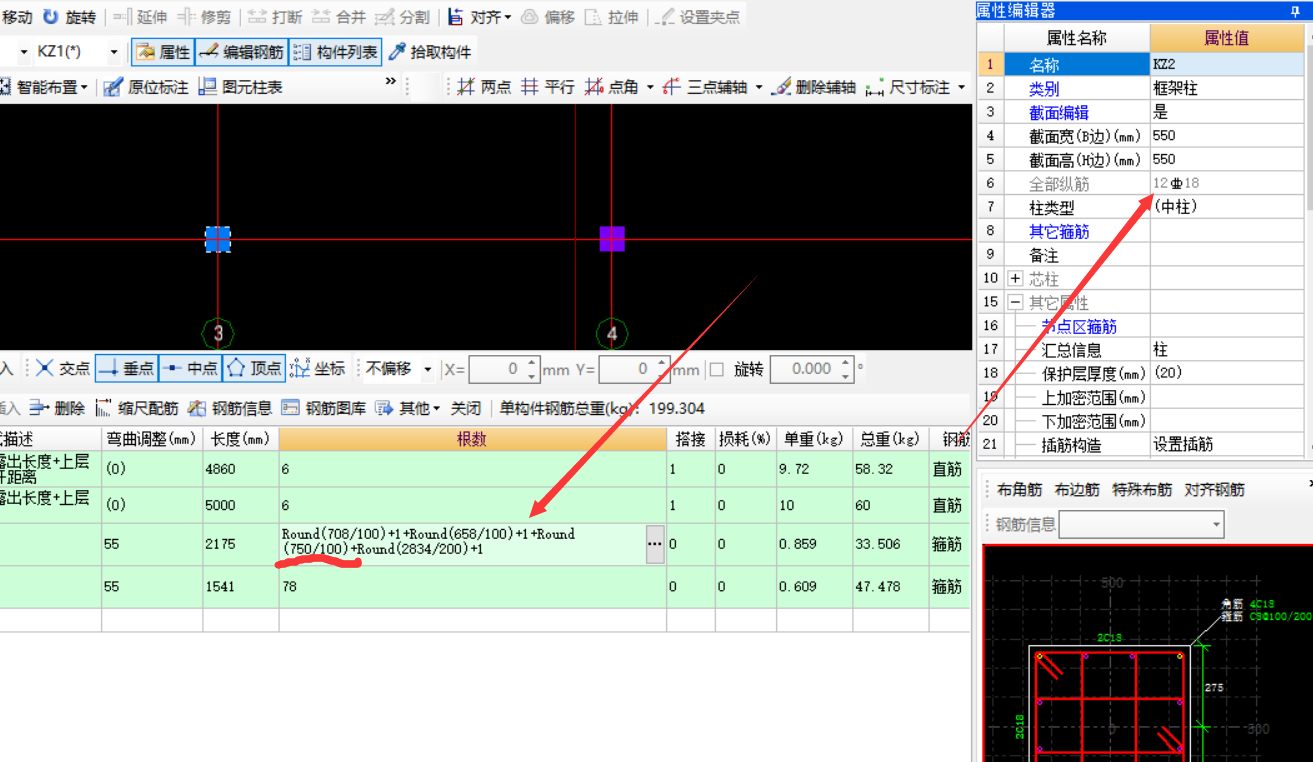
Task: Open the 尺寸标注 dropdown arrow
Action: [x=961, y=87]
